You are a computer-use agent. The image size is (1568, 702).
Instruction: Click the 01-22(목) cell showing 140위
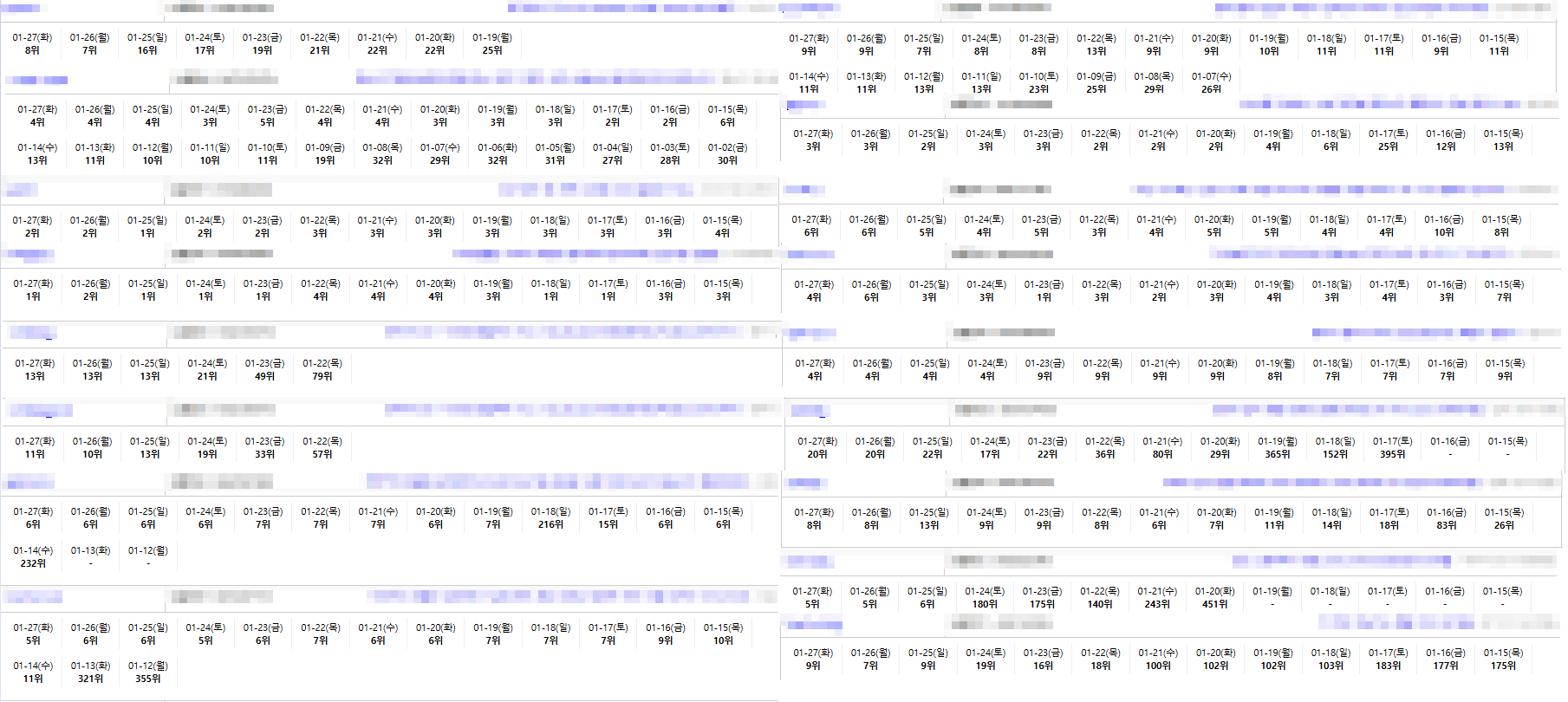pyautogui.click(x=1100, y=597)
